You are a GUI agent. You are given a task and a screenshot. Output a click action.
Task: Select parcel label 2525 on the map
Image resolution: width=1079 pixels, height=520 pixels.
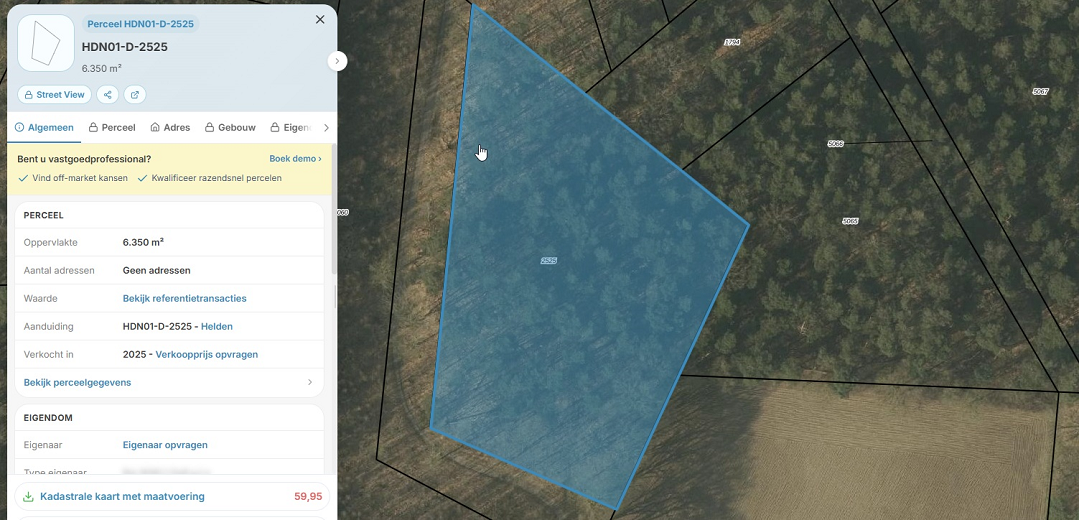click(x=548, y=261)
